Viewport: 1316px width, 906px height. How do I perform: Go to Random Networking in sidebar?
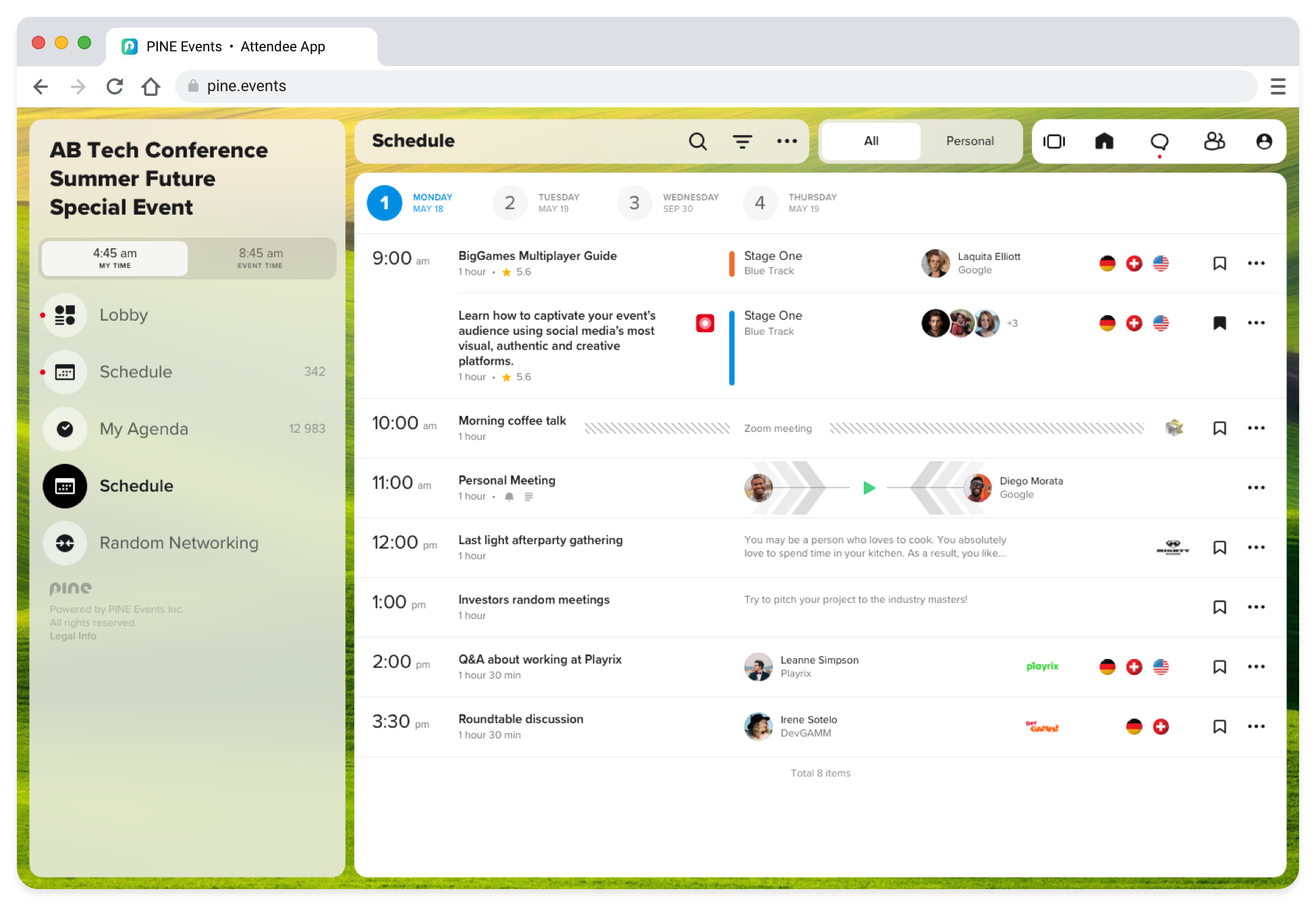(x=178, y=543)
